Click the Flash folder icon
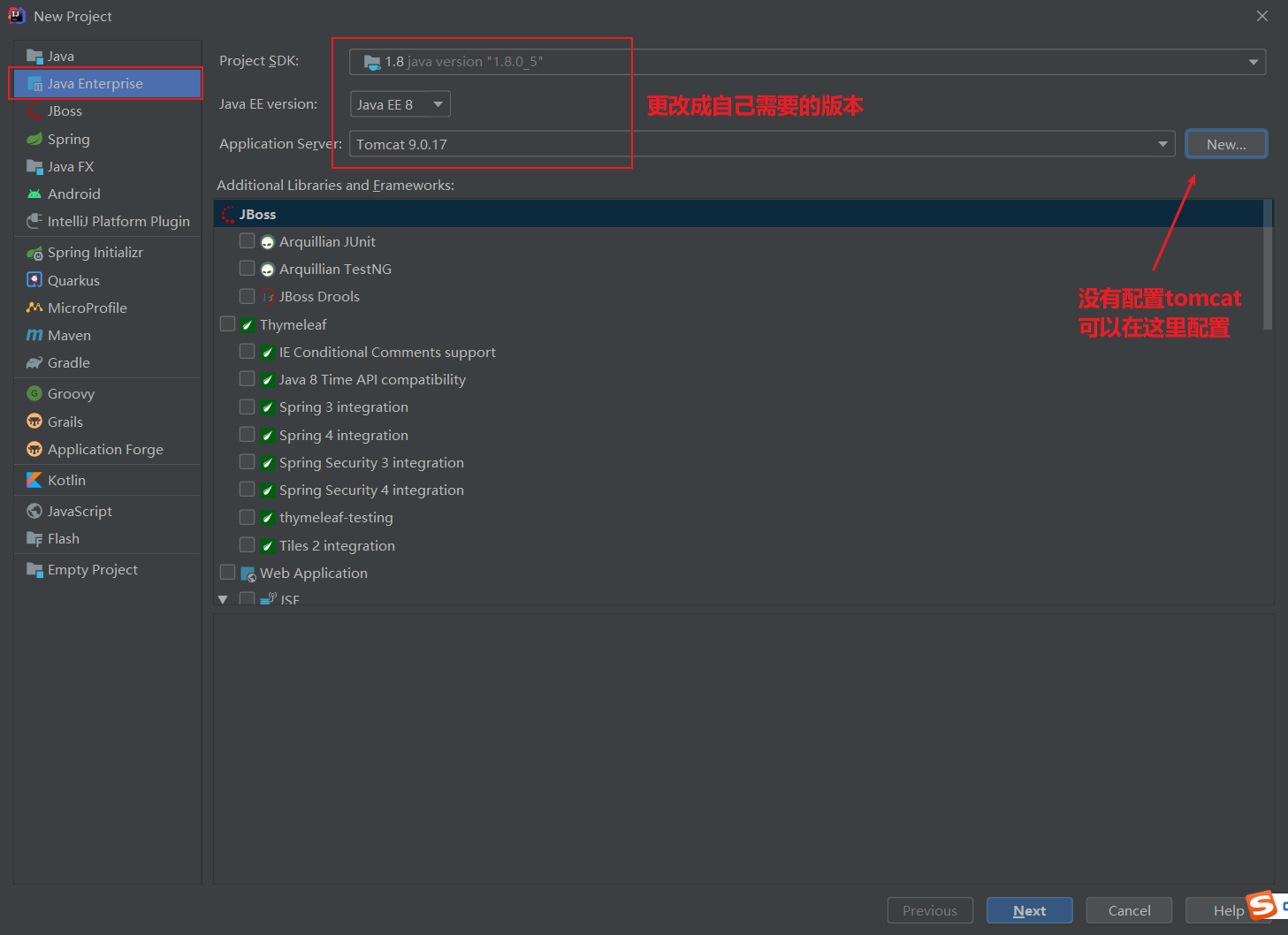 (34, 539)
